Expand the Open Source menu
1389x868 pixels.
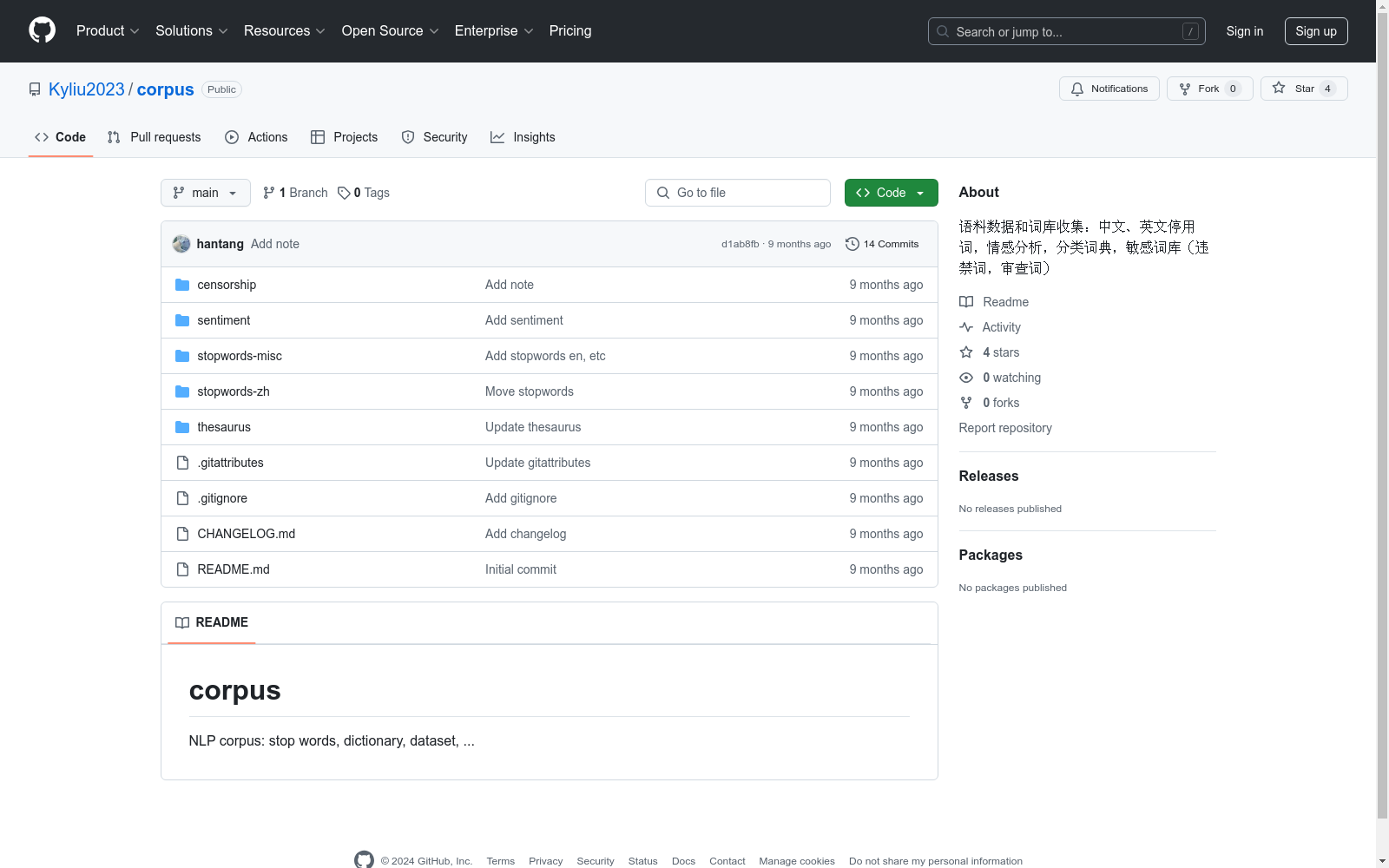pyautogui.click(x=391, y=30)
